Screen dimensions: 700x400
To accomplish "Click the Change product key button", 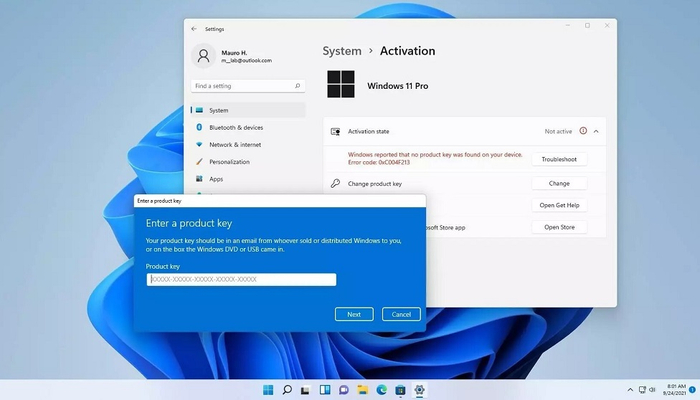I will click(x=559, y=183).
